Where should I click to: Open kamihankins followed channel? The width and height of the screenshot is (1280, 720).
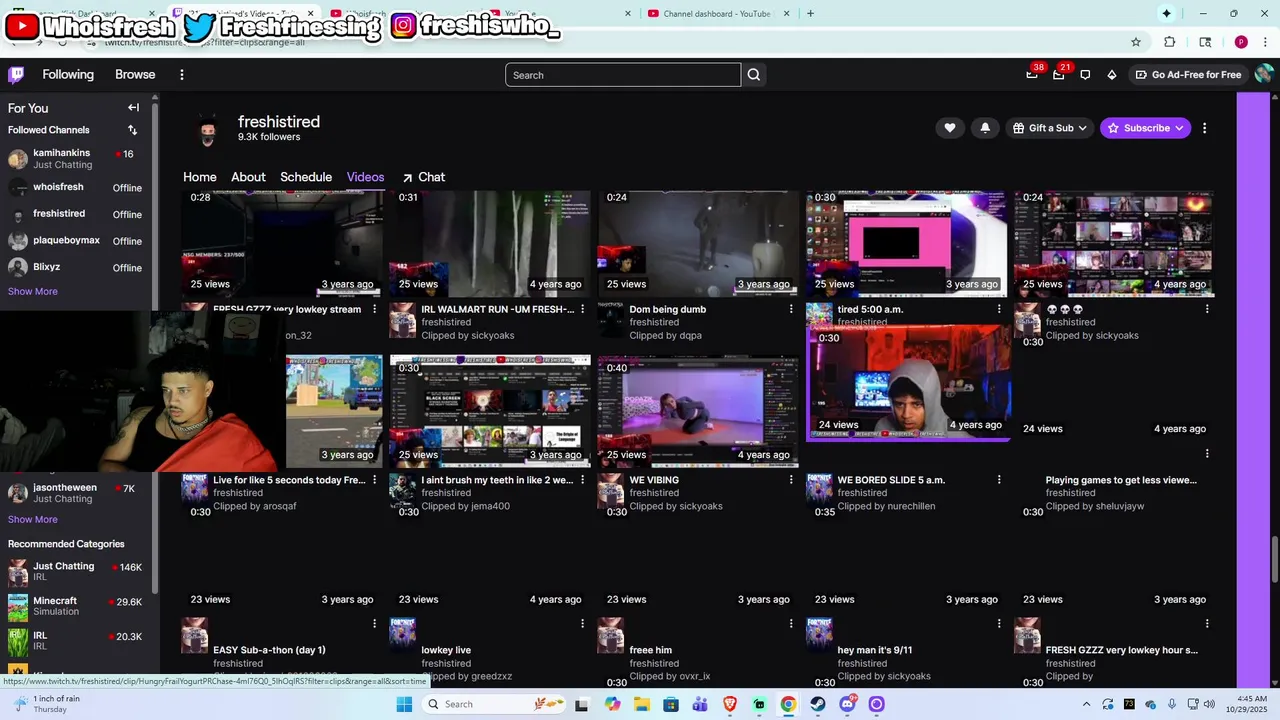(x=76, y=159)
